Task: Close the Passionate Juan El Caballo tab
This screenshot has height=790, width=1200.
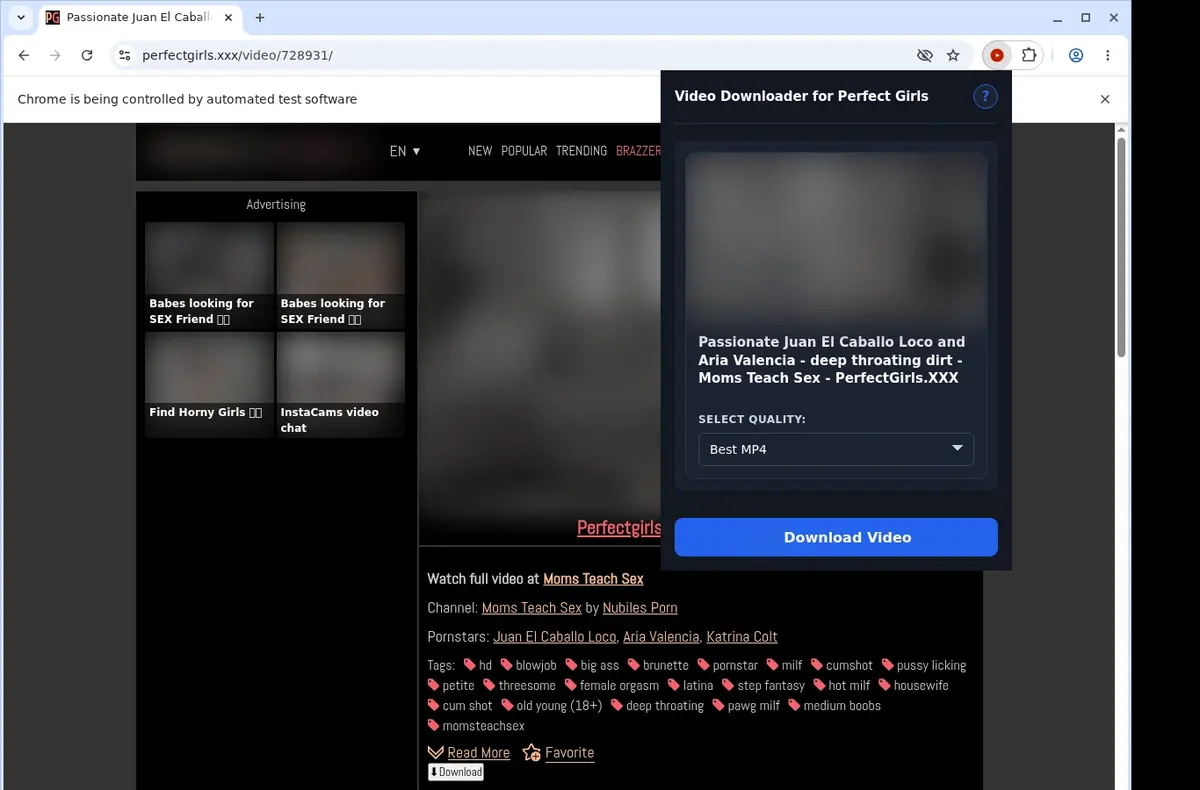Action: pyautogui.click(x=228, y=18)
